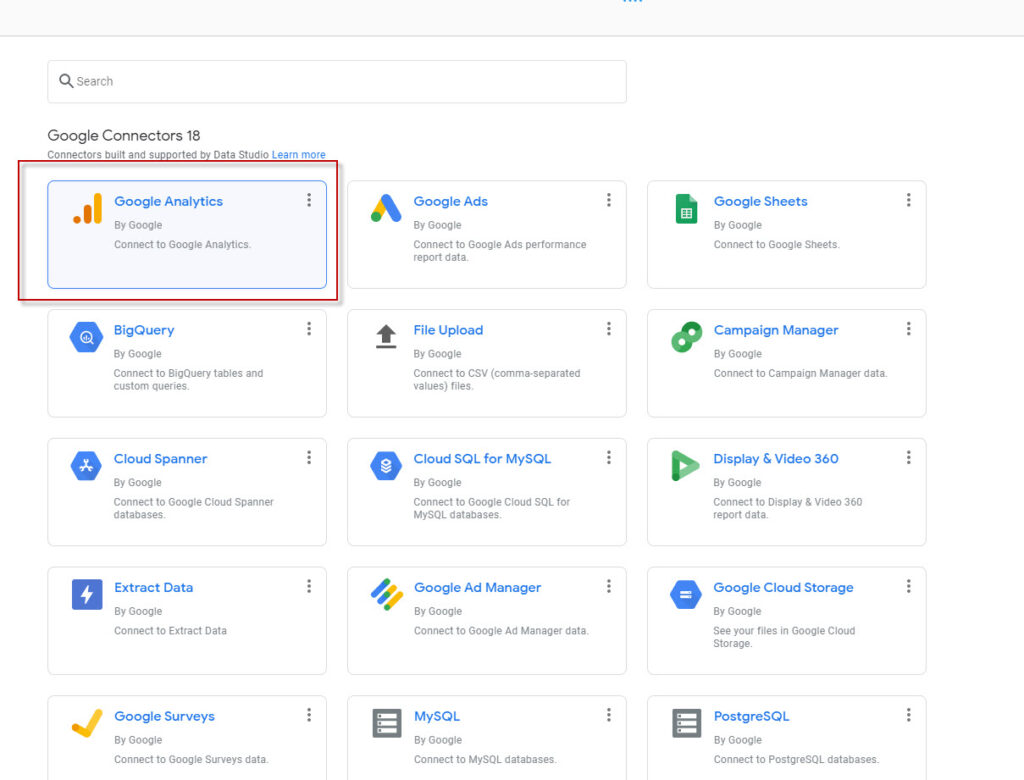Screen dimensions: 1024x780
Task: Open the Google Cloud Storage three-dot menu
Action: coord(908,586)
